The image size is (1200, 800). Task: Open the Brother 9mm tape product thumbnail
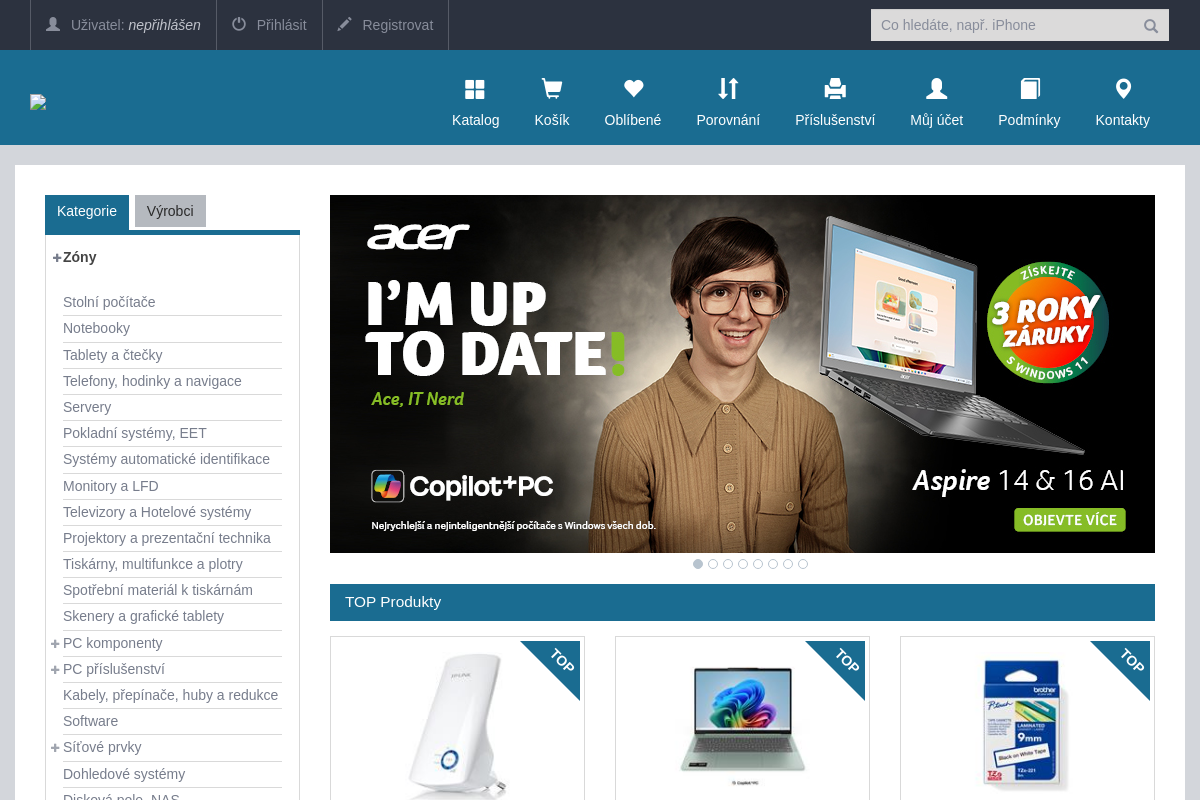coord(1026,722)
